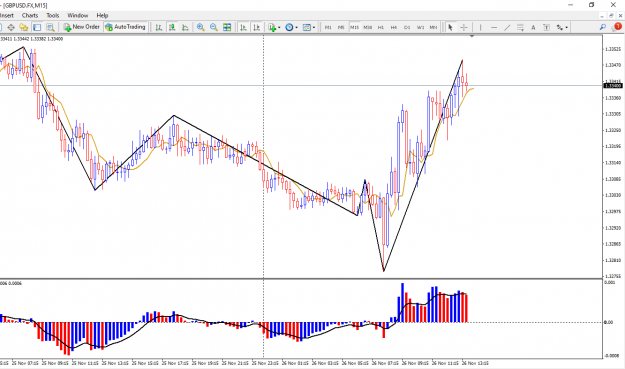The height and width of the screenshot is (369, 625).
Task: Select the crosshair tool
Action: pos(464,27)
